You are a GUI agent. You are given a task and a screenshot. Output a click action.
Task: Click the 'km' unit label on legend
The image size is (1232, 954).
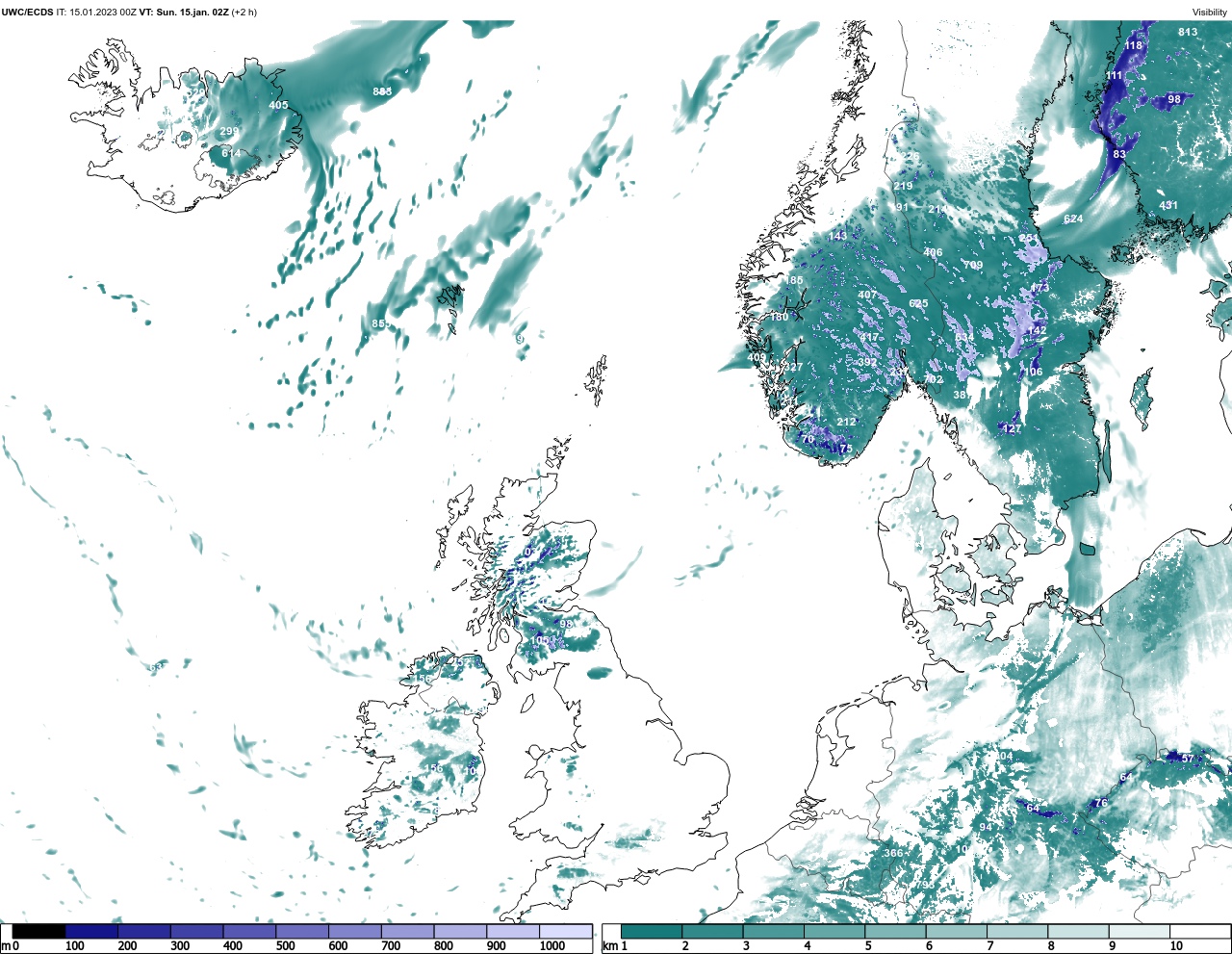tap(609, 946)
